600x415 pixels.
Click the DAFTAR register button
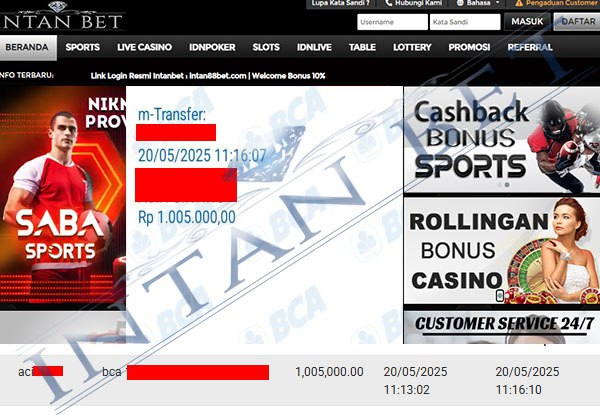click(577, 21)
